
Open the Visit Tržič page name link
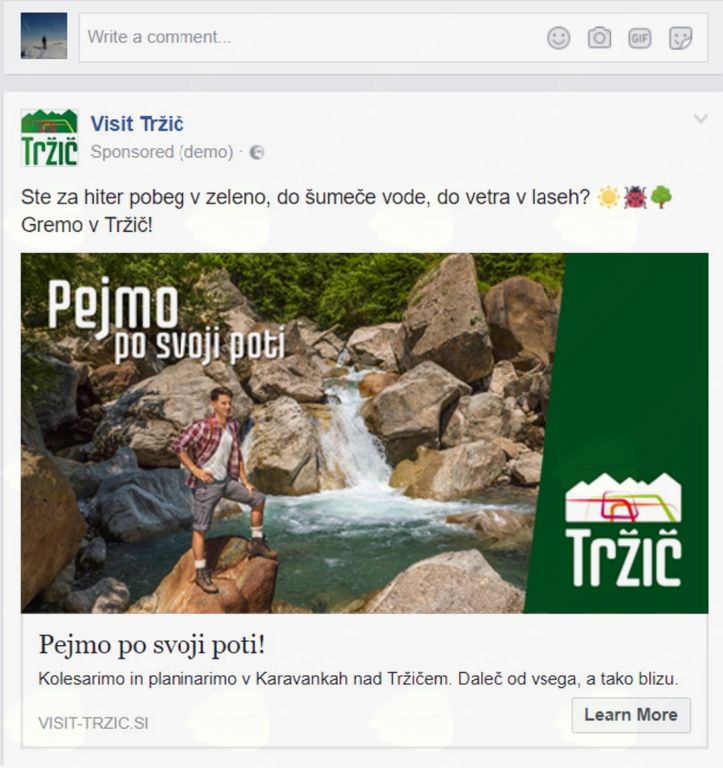[137, 124]
